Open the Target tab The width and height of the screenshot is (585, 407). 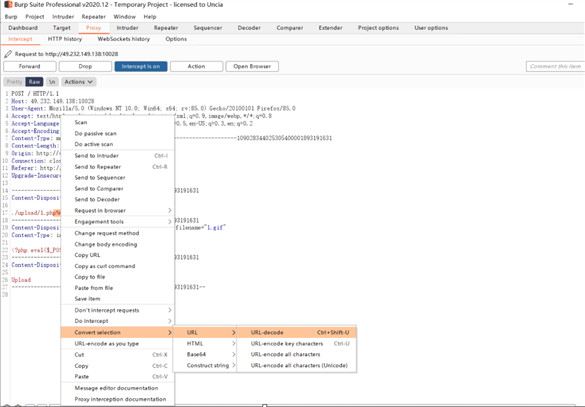coord(62,28)
